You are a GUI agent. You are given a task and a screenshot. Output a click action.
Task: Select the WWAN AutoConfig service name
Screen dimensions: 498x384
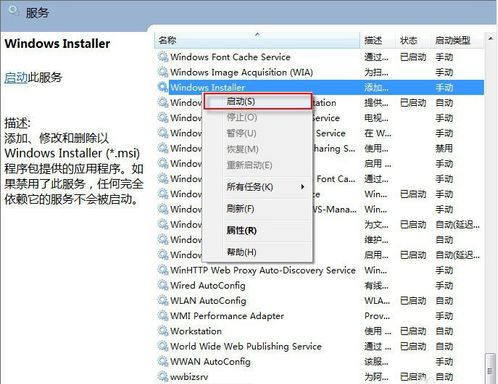point(210,361)
